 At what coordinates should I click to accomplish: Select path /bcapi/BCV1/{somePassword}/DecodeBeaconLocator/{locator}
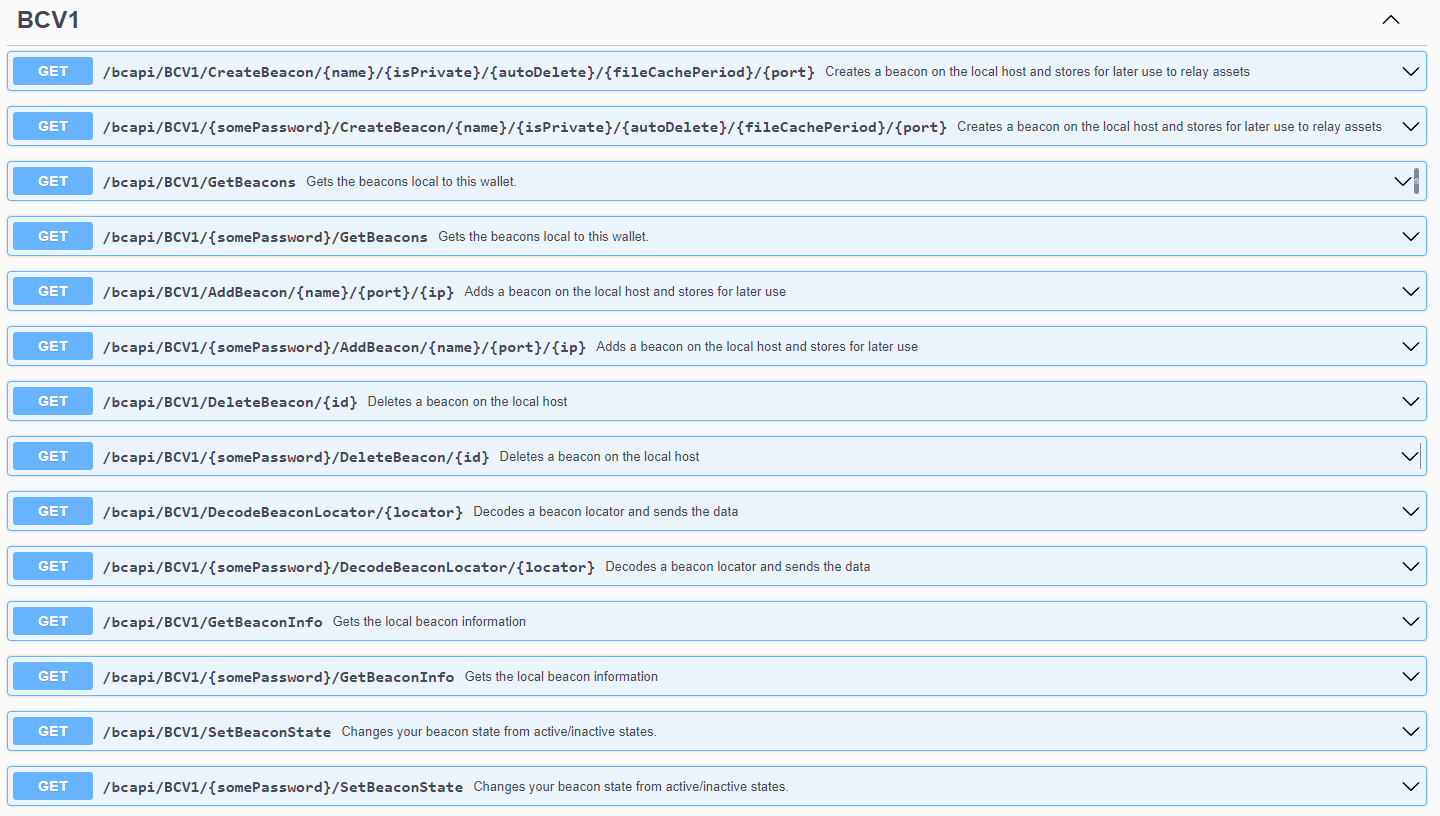point(349,567)
